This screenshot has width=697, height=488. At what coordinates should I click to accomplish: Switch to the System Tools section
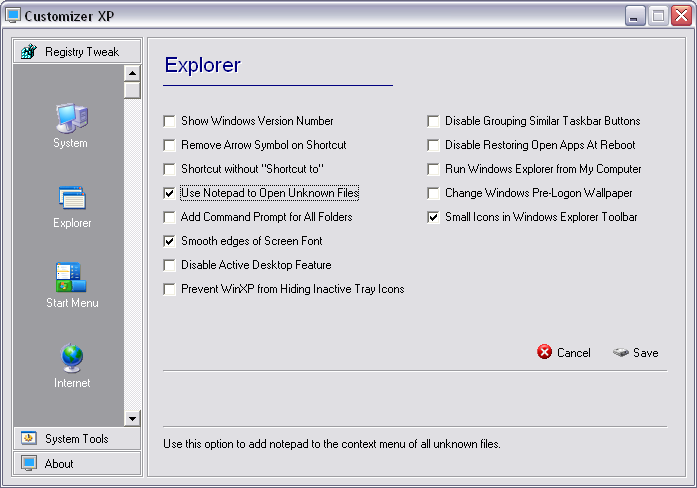click(77, 438)
